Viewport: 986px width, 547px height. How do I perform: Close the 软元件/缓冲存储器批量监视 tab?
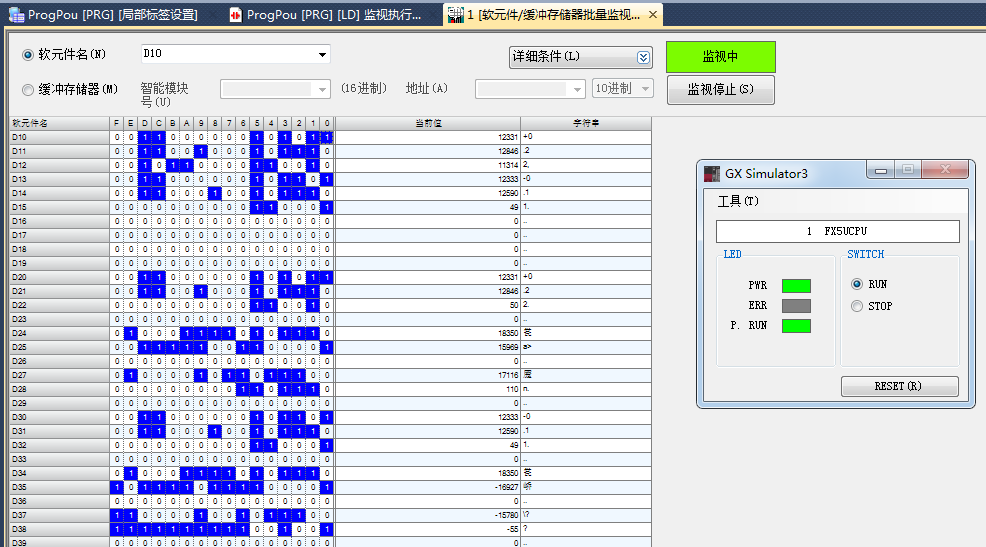(x=652, y=15)
